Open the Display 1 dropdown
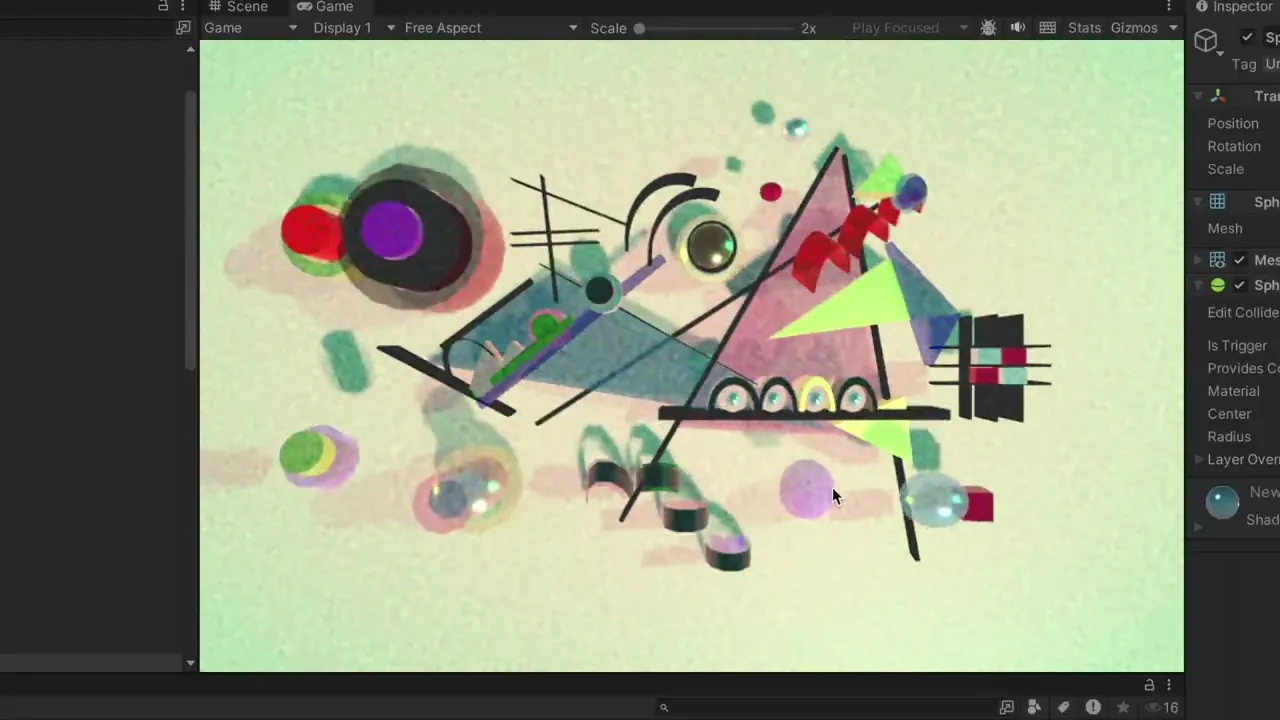 click(x=354, y=28)
